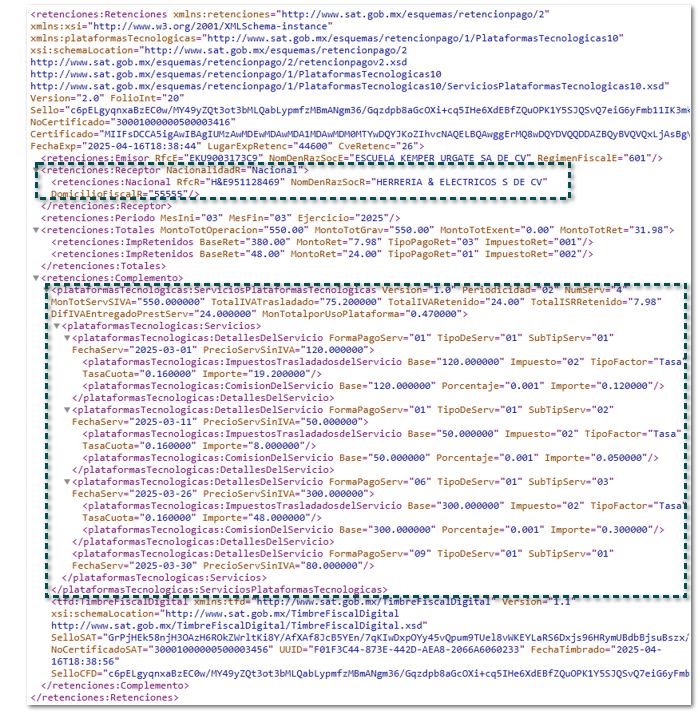Click the TasaCuota Importe="19.200000" line

pos(202,374)
